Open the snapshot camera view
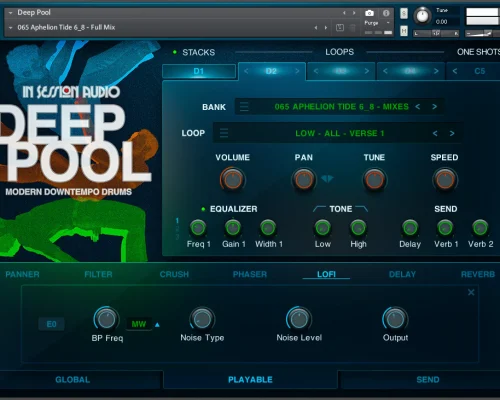The image size is (500, 400). click(x=369, y=13)
